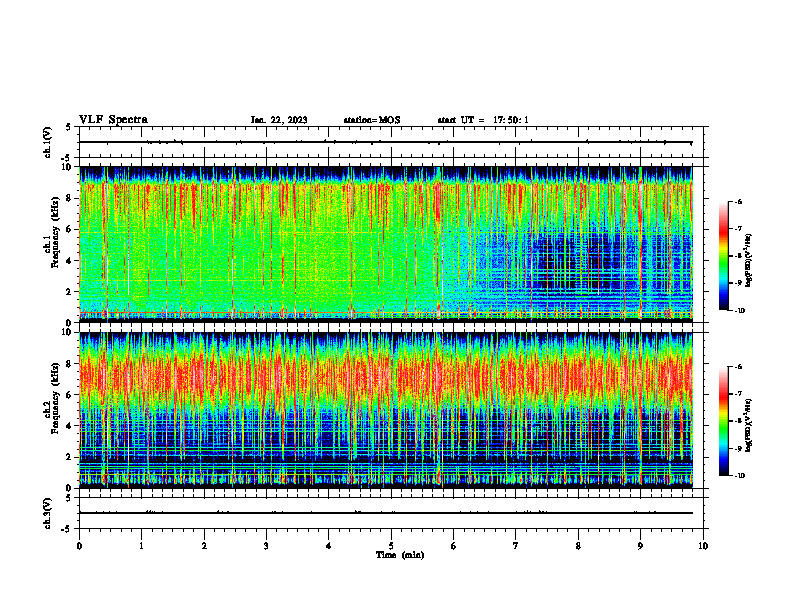Click the "station=MOS" header label
This screenshot has height=612, width=792.
point(372,120)
